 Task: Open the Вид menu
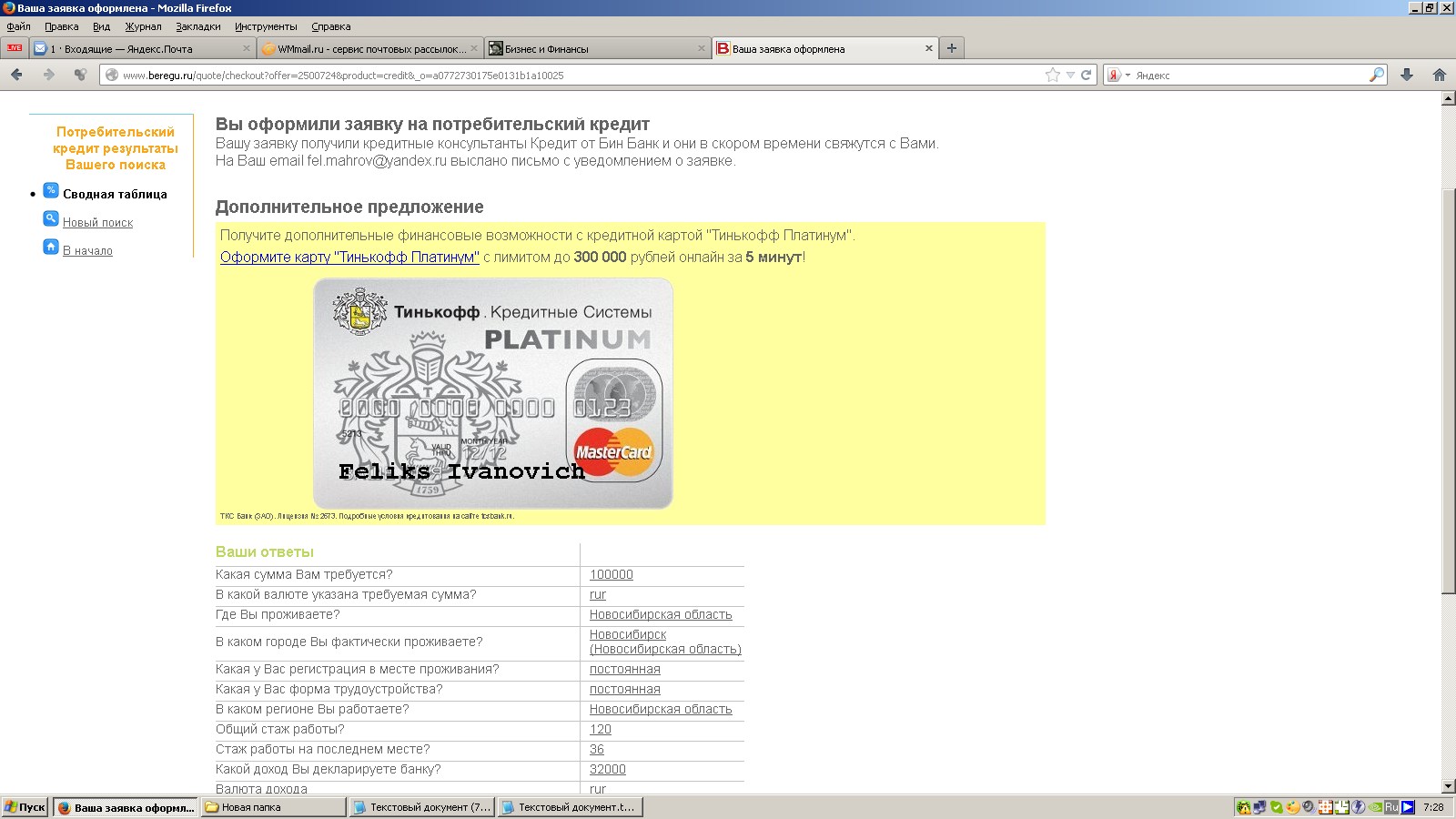101,26
